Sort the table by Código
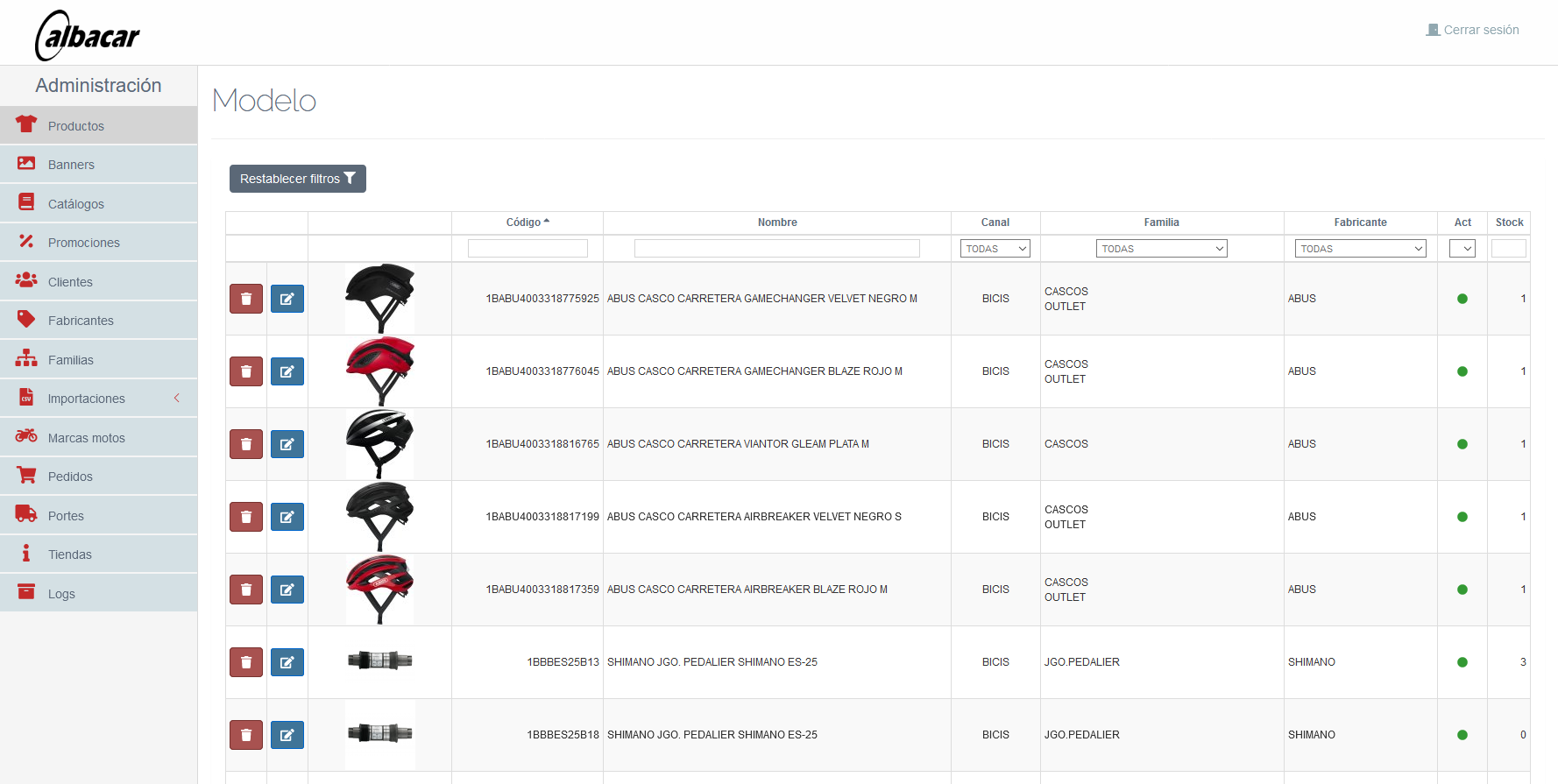 tap(528, 222)
